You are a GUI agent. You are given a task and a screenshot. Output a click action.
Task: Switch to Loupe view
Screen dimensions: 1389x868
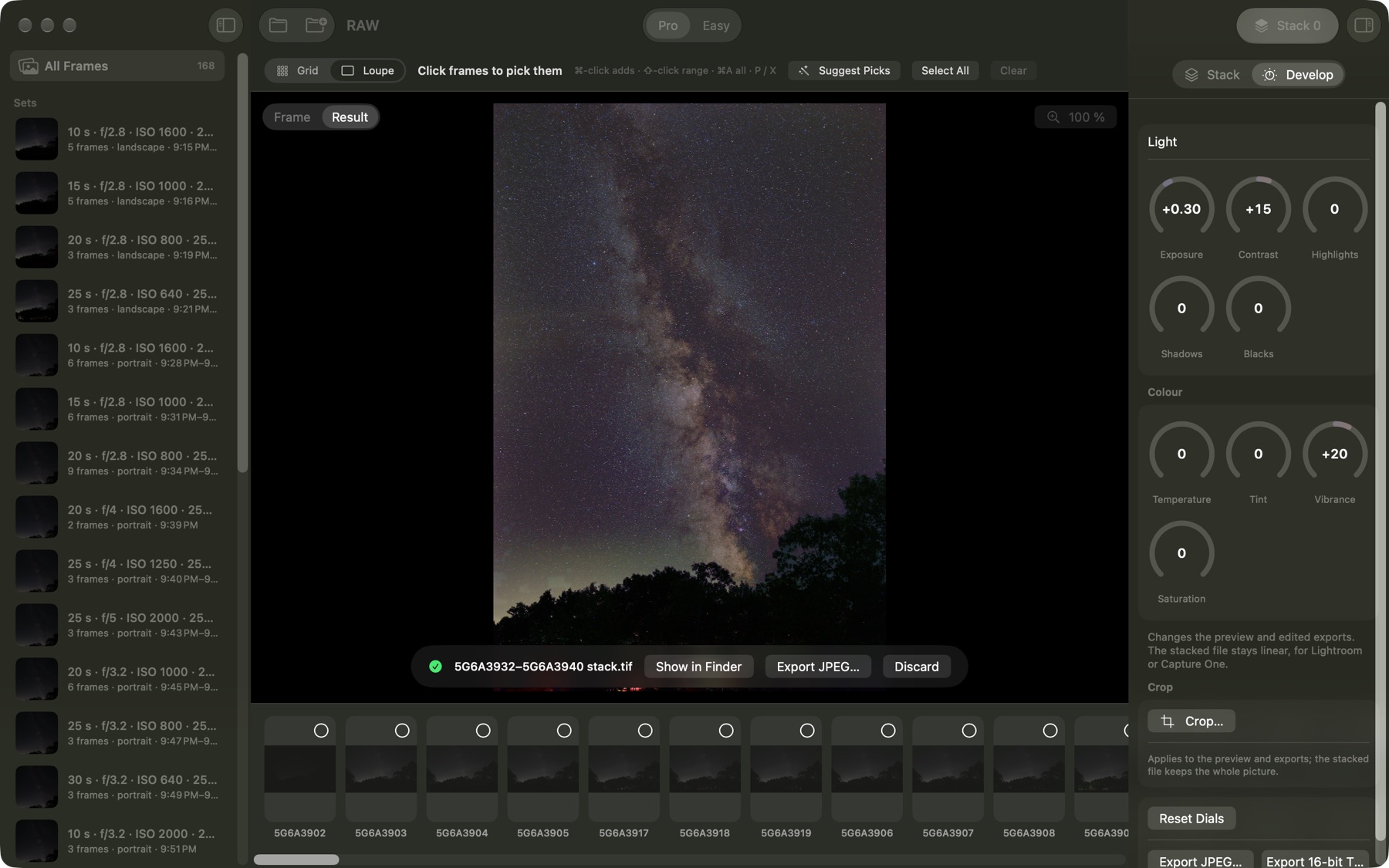coord(367,70)
